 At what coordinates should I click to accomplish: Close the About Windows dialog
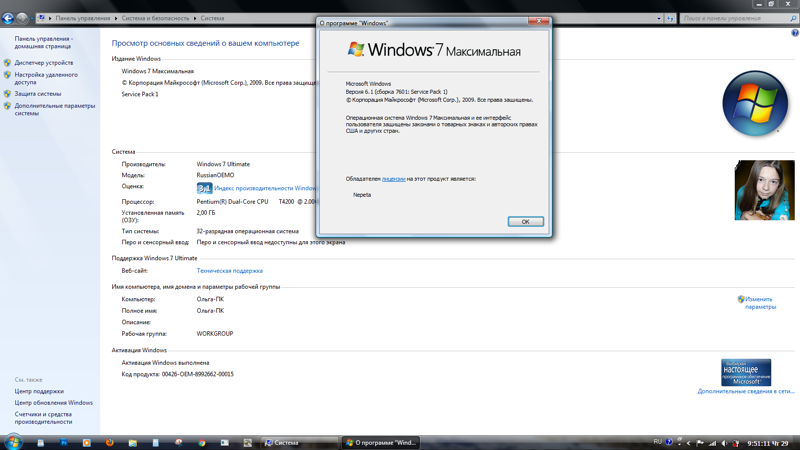pos(538,21)
